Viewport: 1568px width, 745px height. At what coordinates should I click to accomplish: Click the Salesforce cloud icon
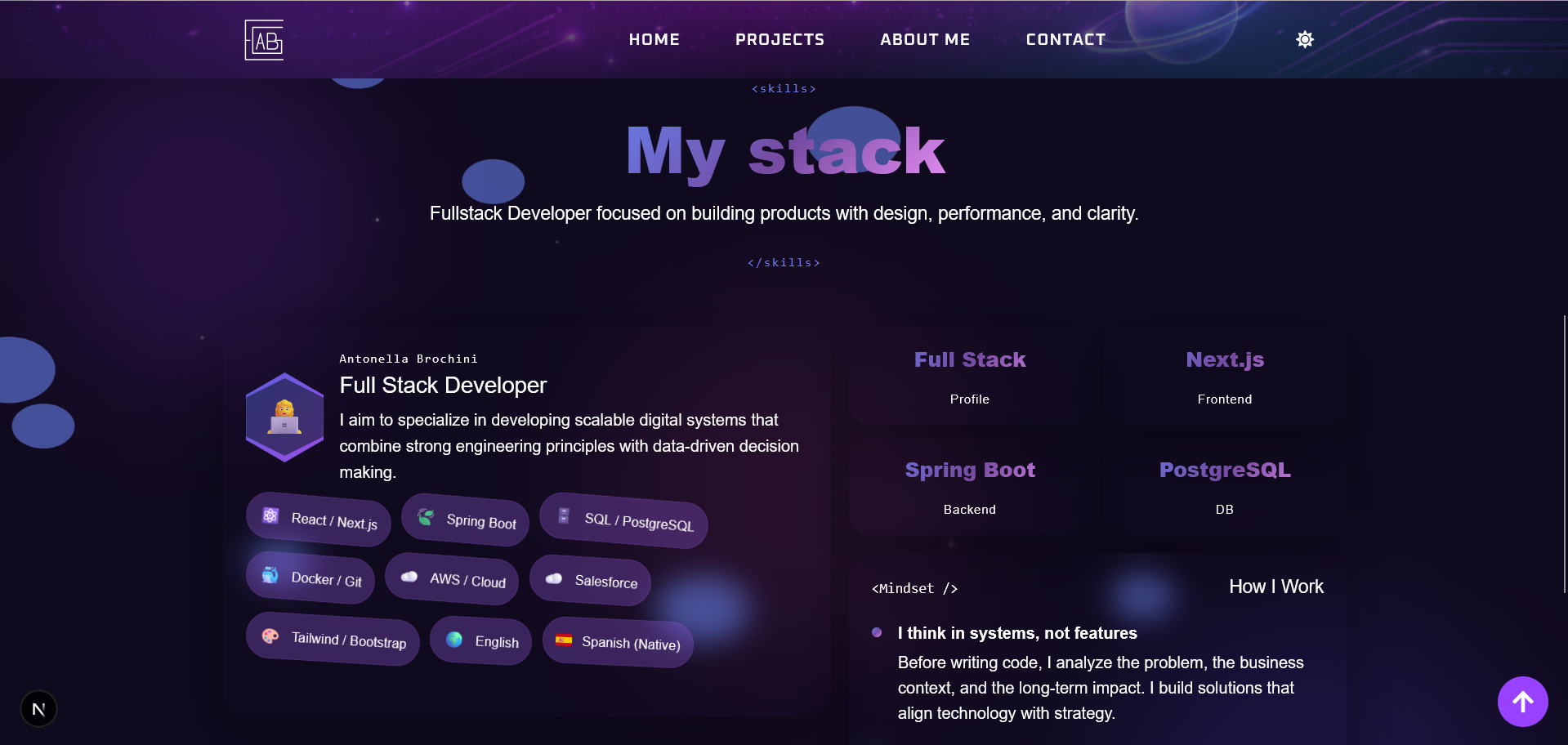554,578
